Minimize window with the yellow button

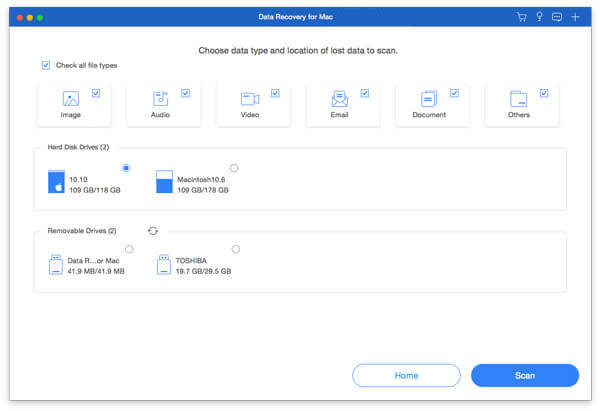click(30, 17)
